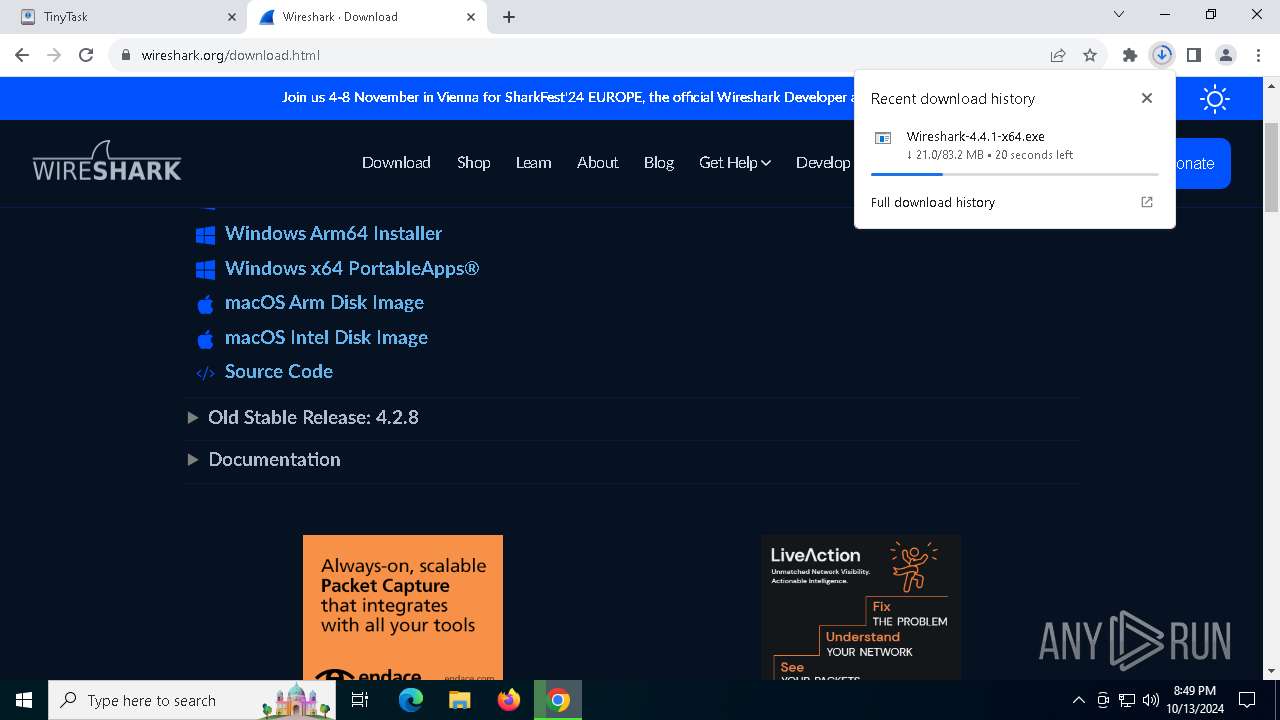Image resolution: width=1280 pixels, height=720 pixels.
Task: Click the Chrome taskbar icon
Action: [558, 700]
